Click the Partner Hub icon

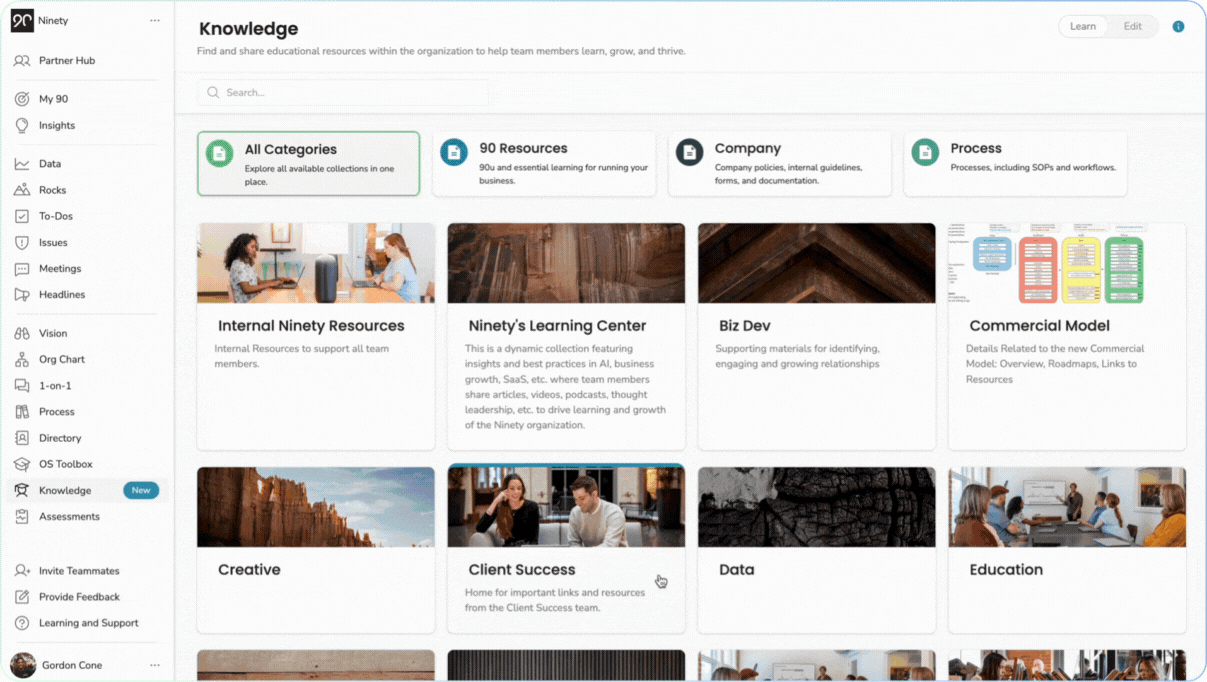click(x=22, y=61)
